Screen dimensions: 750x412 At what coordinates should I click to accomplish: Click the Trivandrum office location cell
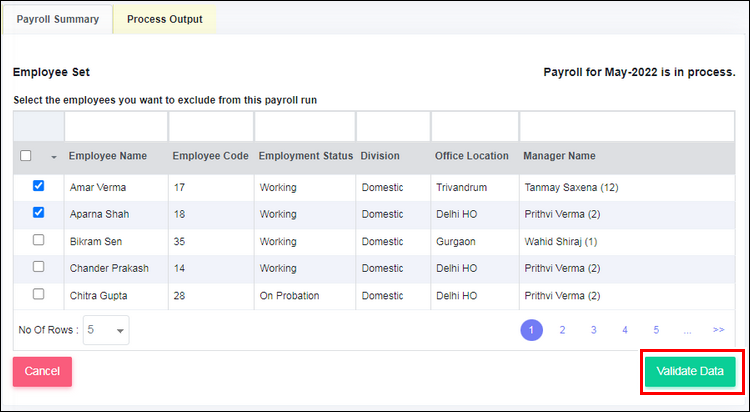coord(475,188)
